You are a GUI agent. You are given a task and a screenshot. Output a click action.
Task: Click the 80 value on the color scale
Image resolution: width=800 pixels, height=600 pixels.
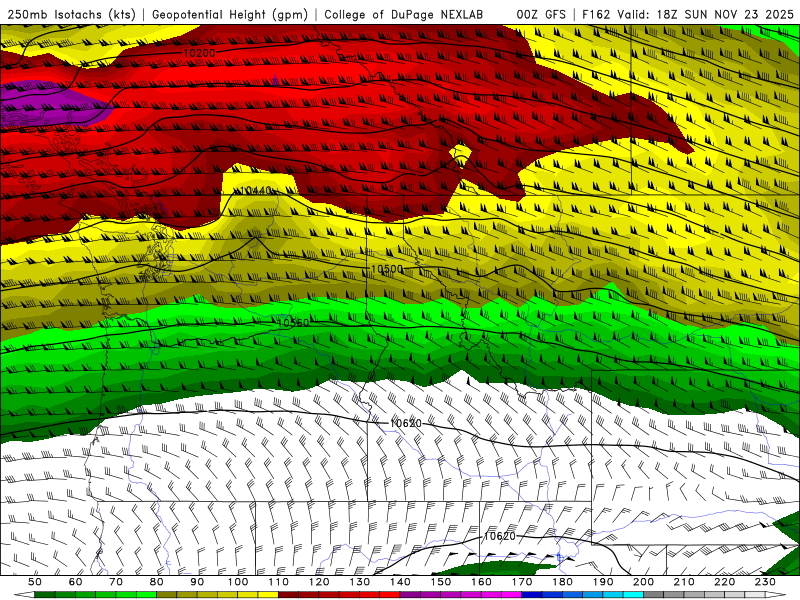157,582
